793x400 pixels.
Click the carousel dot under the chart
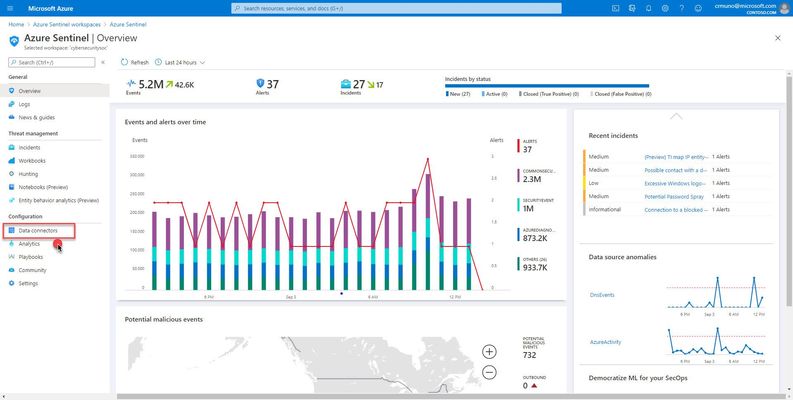click(341, 293)
